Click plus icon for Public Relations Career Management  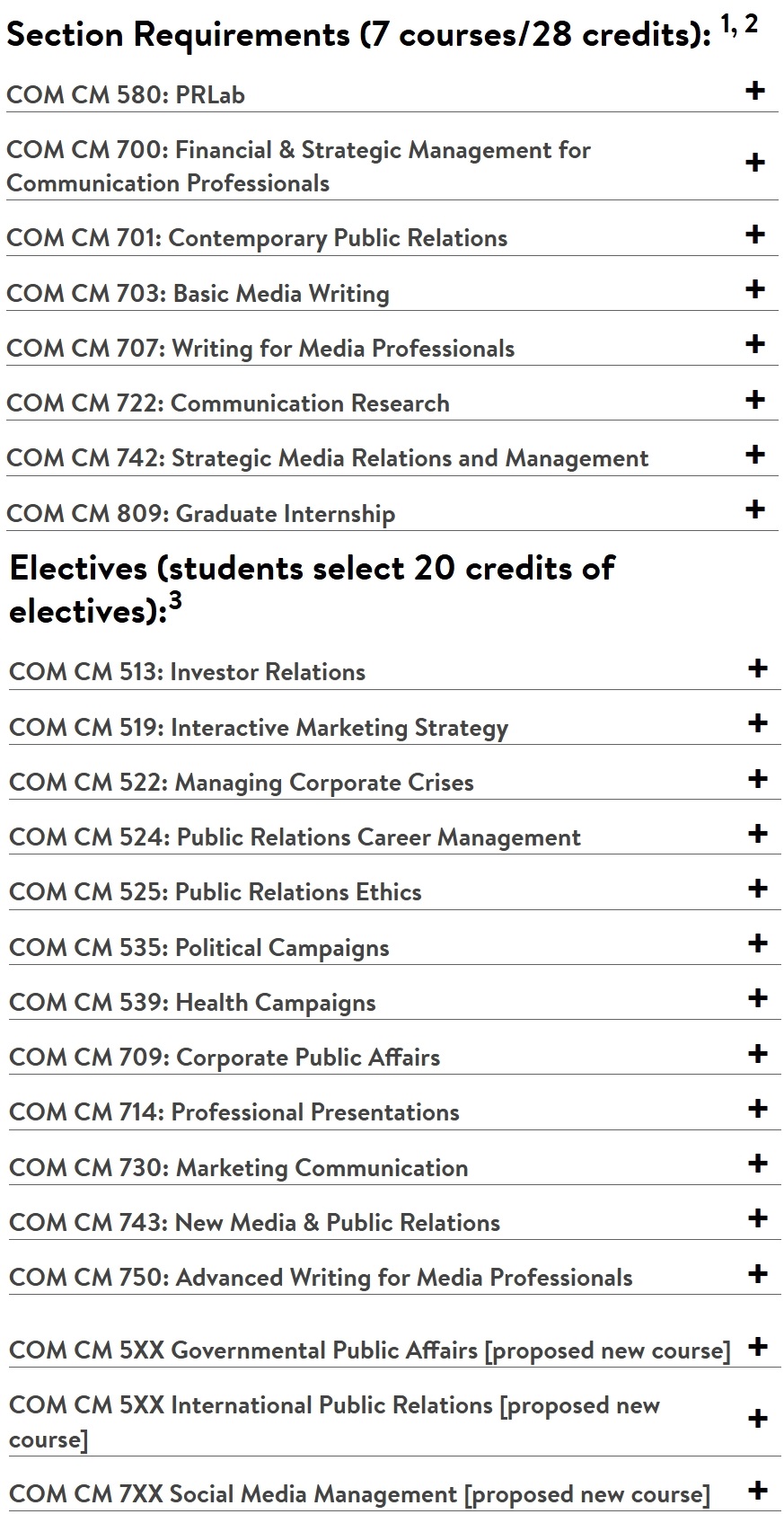[757, 833]
